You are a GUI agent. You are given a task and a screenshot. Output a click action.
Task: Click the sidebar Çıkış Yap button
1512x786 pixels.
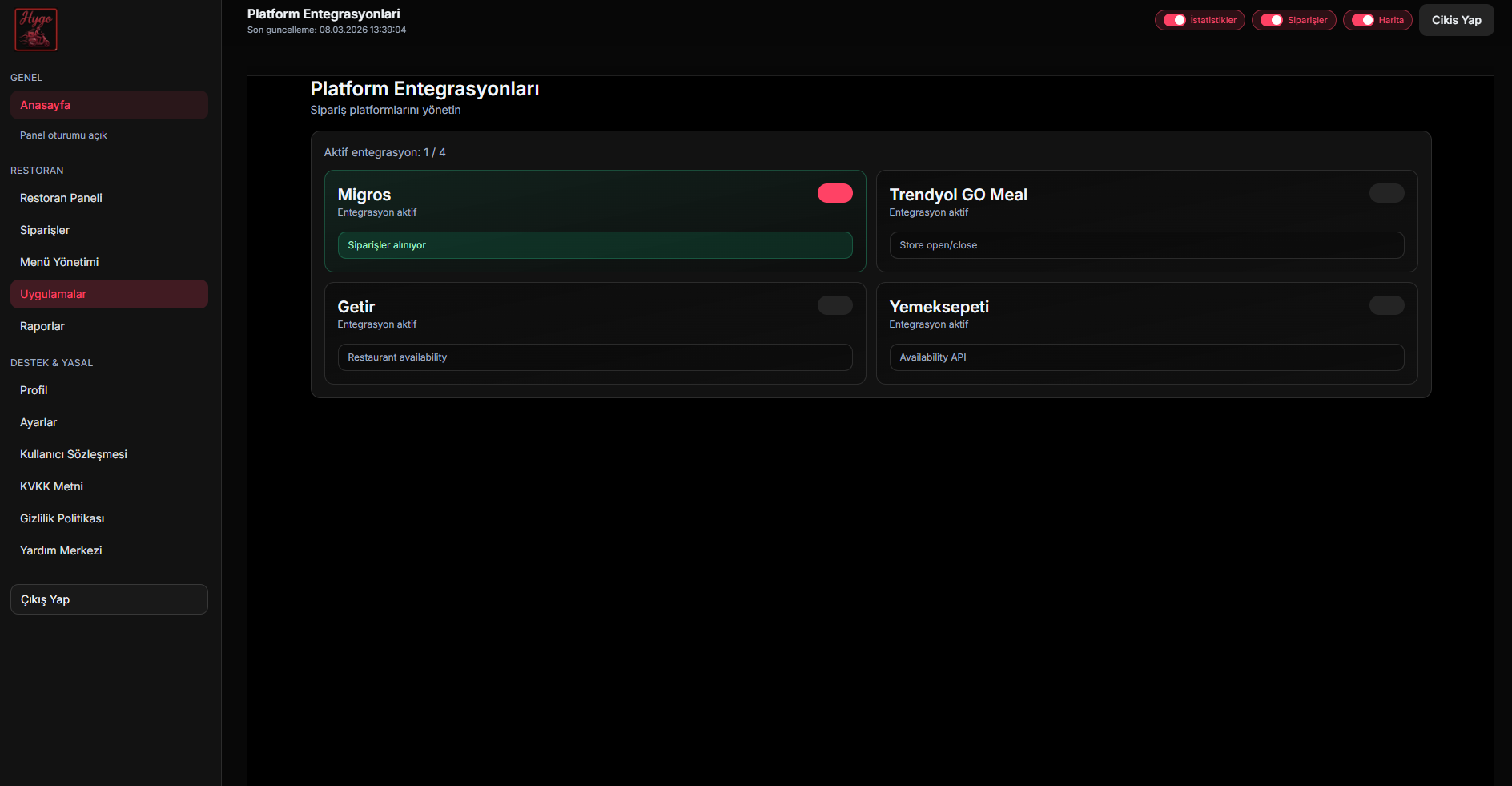109,599
